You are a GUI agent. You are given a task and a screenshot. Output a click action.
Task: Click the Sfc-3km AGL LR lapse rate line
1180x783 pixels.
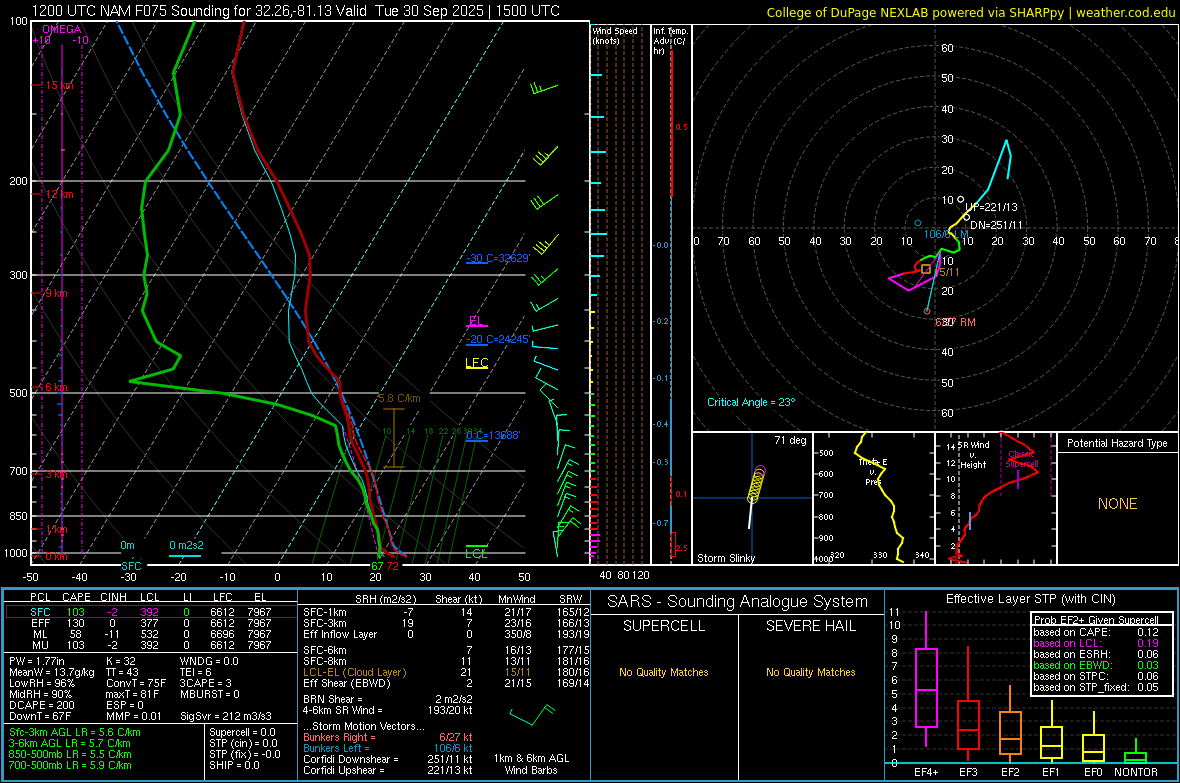click(75, 732)
